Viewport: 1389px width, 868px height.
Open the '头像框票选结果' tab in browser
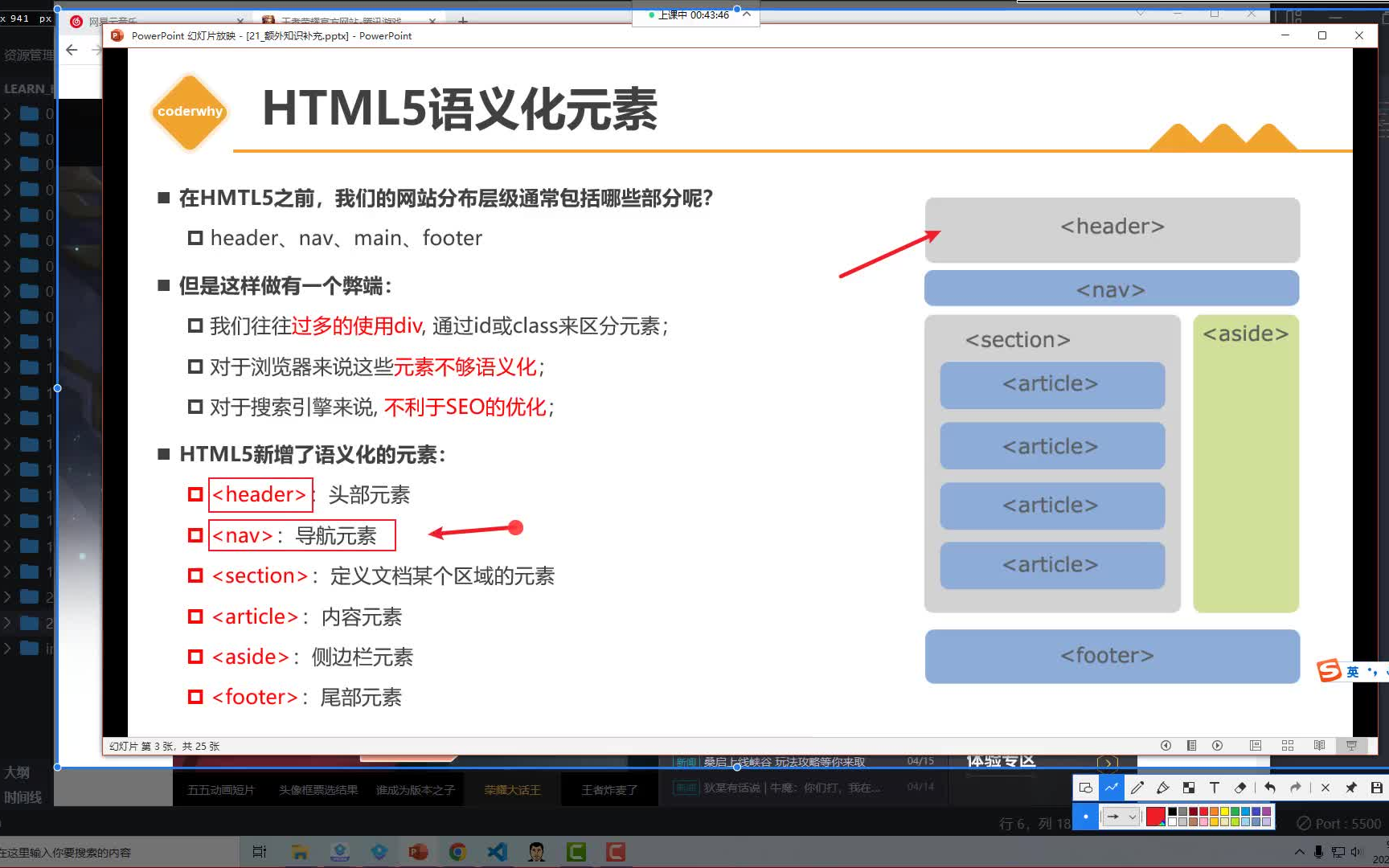coord(318,790)
